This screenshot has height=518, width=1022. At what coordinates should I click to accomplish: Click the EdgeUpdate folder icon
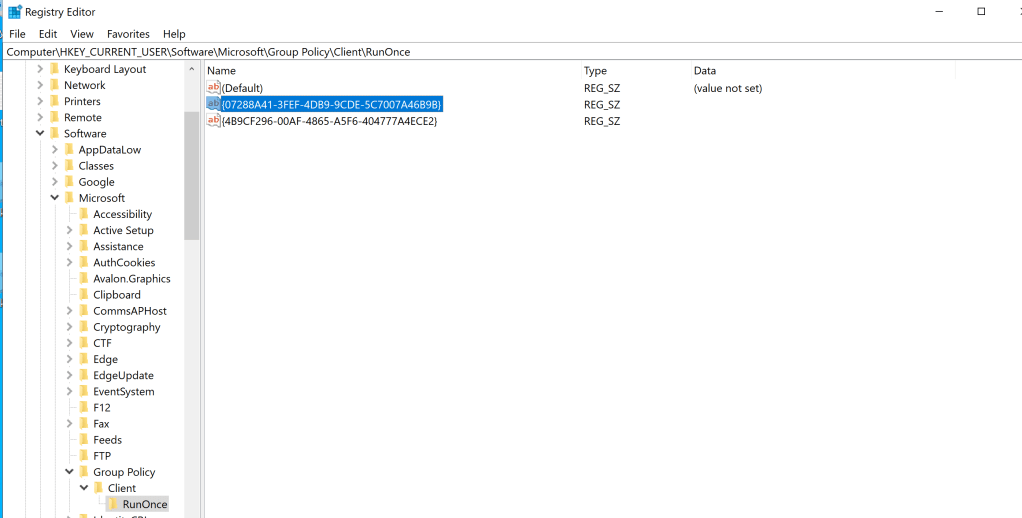pos(84,375)
